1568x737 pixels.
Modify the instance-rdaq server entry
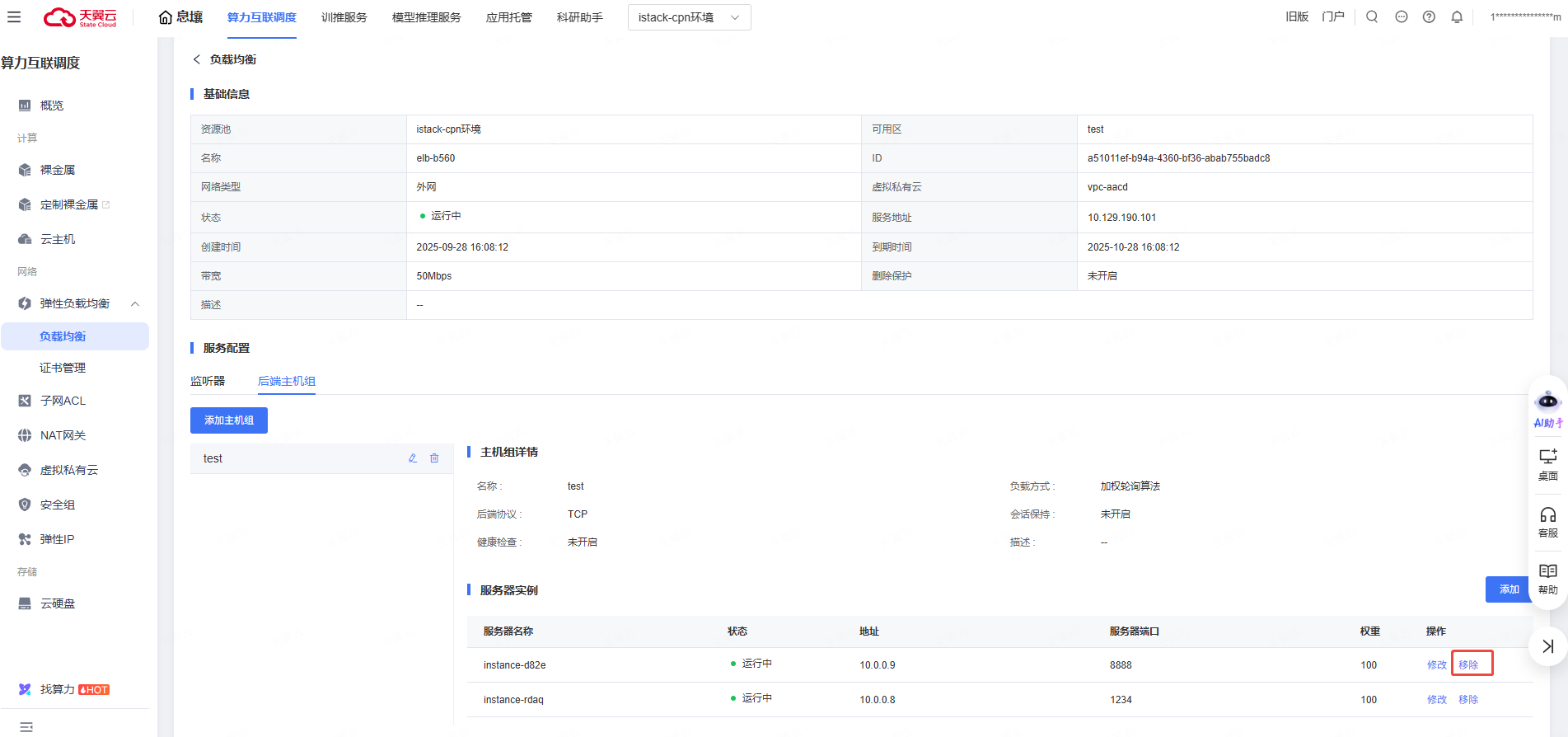(x=1436, y=699)
